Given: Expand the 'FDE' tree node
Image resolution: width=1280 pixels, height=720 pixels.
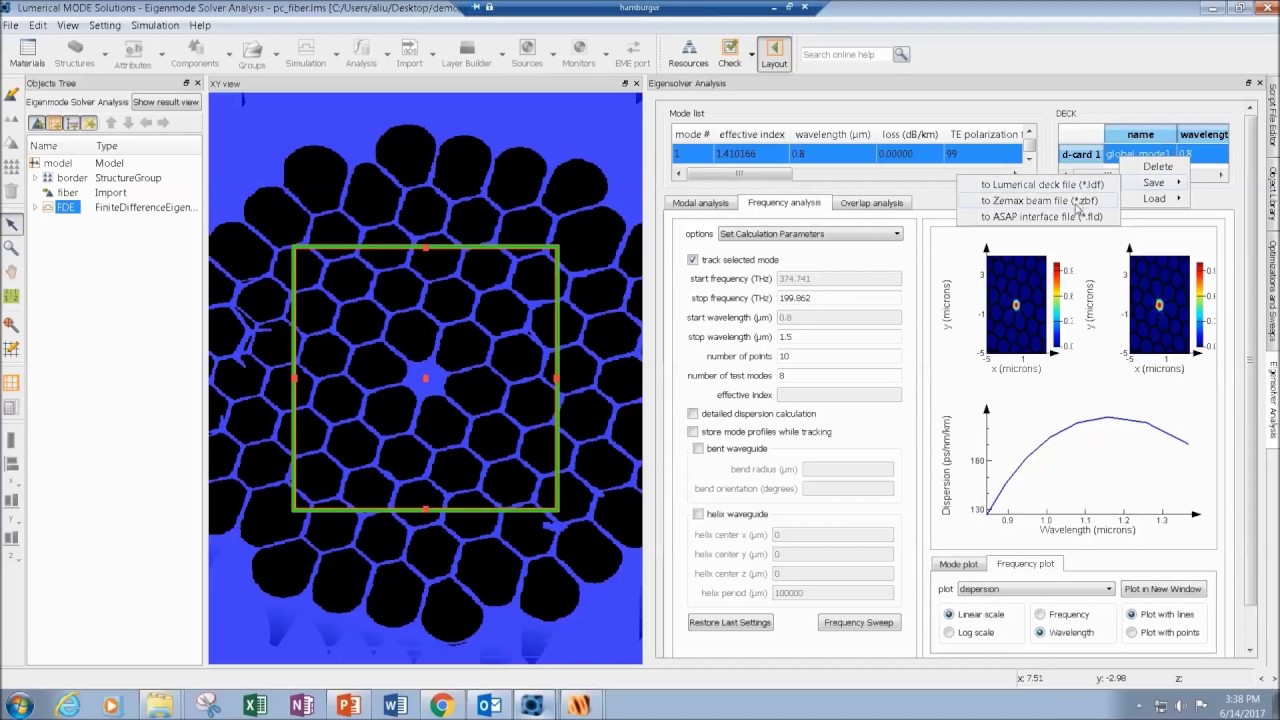Looking at the screenshot, I should coord(35,208).
